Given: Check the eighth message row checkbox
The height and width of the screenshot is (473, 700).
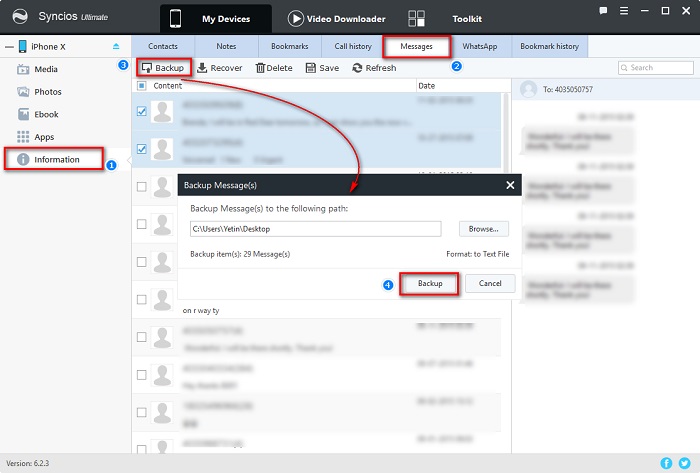Looking at the screenshot, I should click(142, 375).
